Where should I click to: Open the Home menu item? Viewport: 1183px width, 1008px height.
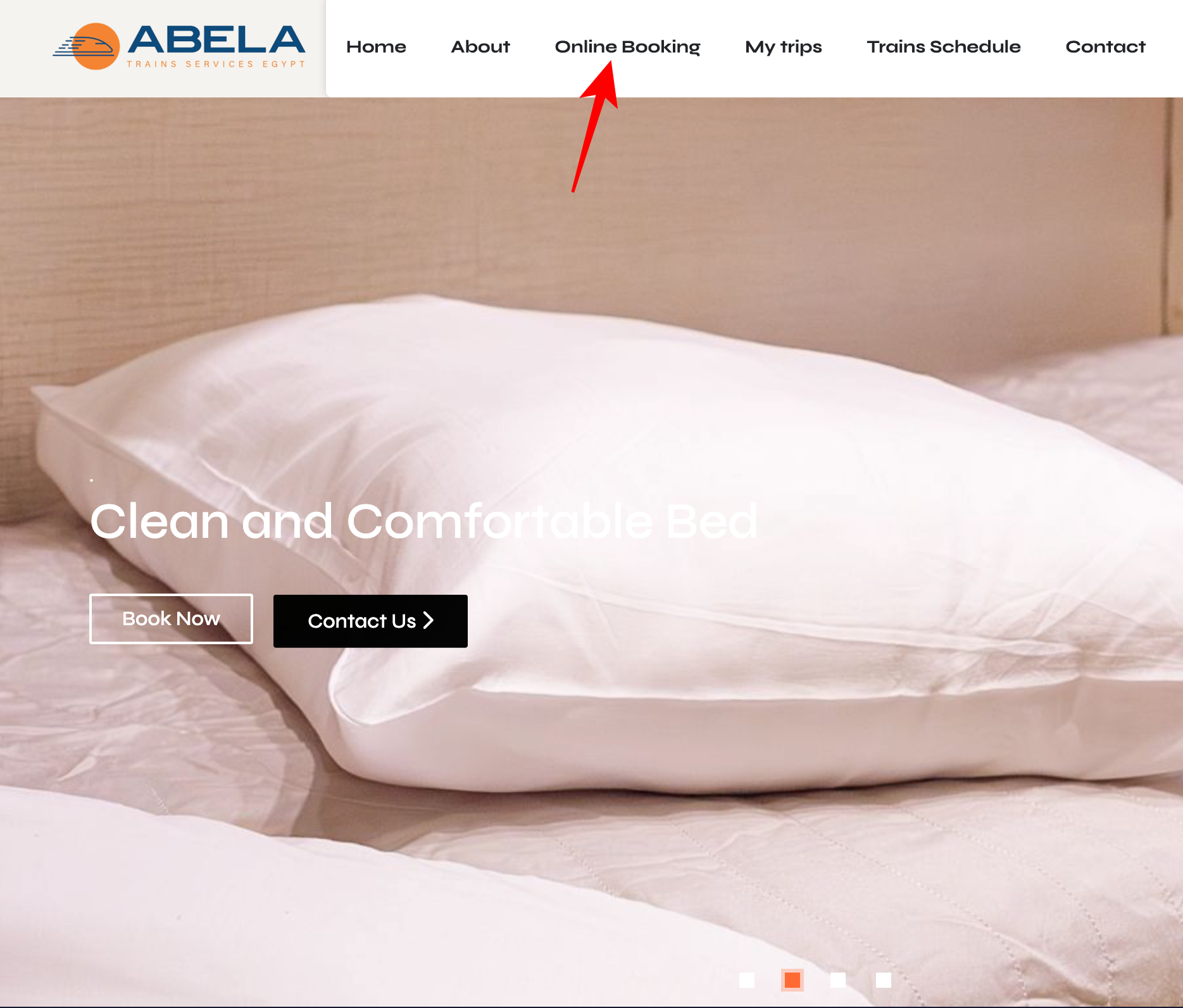[x=376, y=47]
